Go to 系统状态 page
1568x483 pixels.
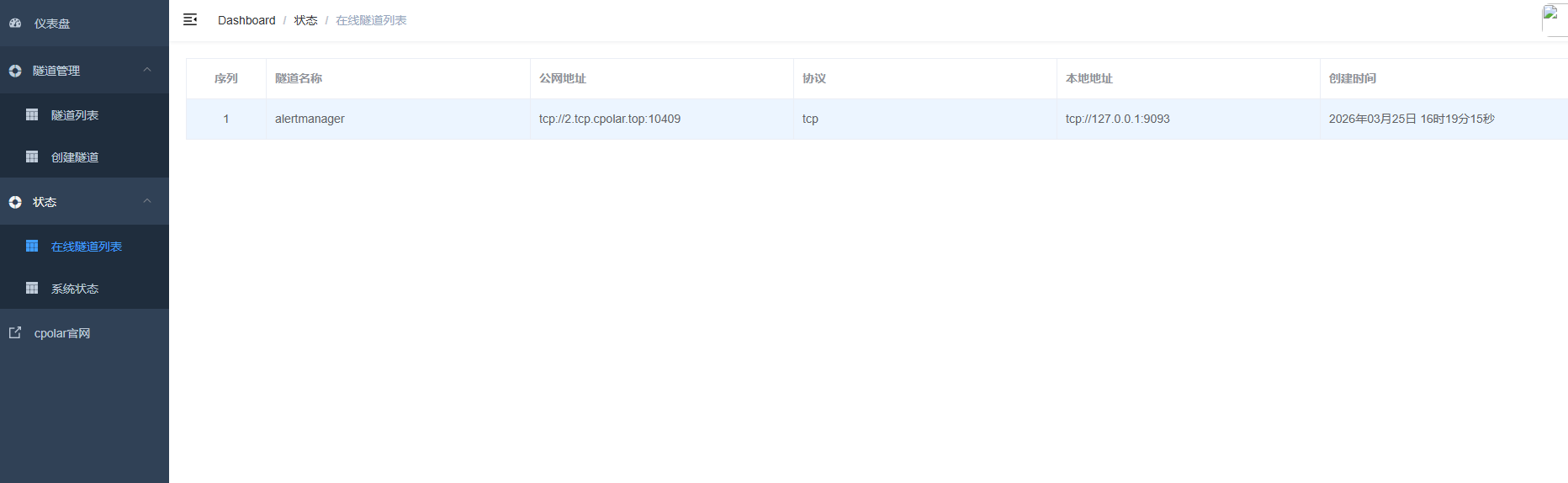click(75, 289)
